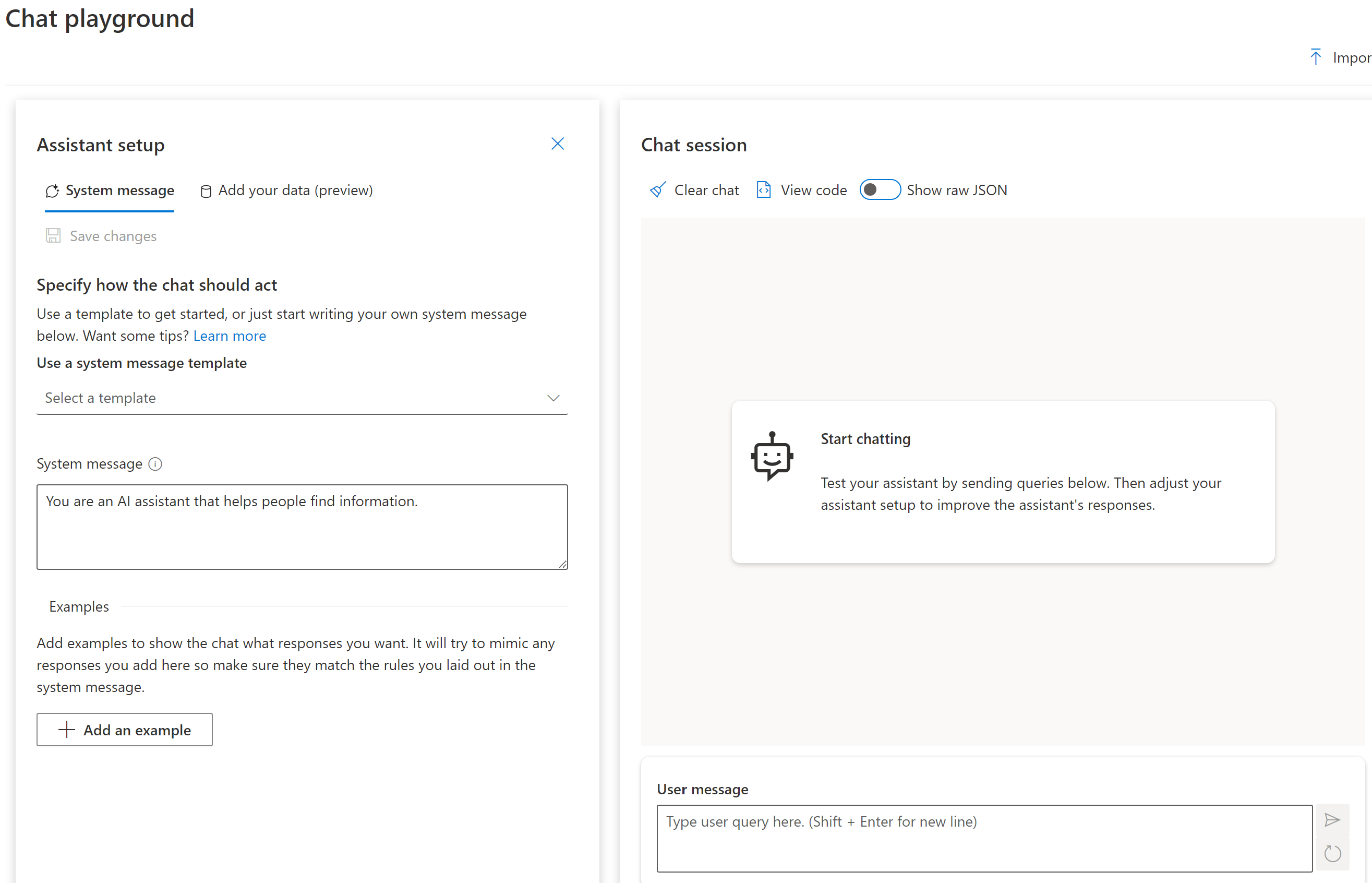The image size is (1372, 883).
Task: Click the View code document icon
Action: click(763, 190)
